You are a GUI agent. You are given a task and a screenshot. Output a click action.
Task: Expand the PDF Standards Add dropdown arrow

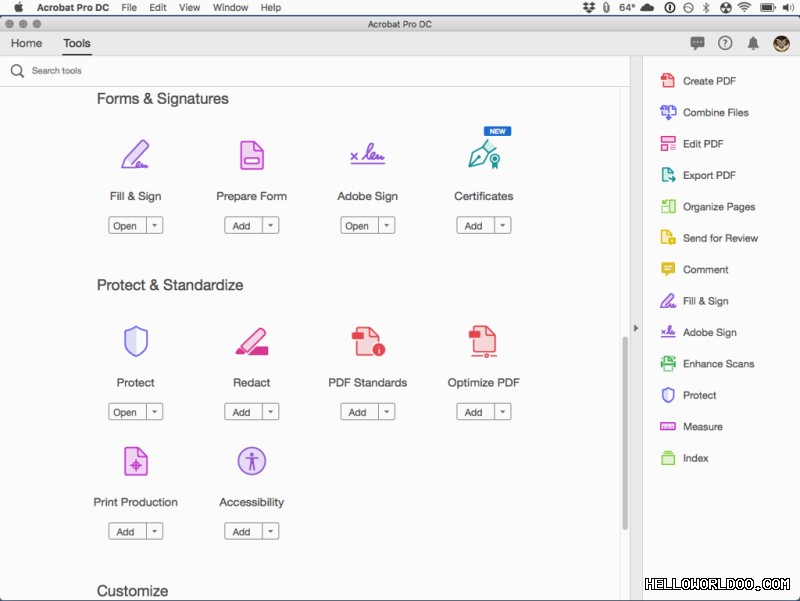pos(387,411)
